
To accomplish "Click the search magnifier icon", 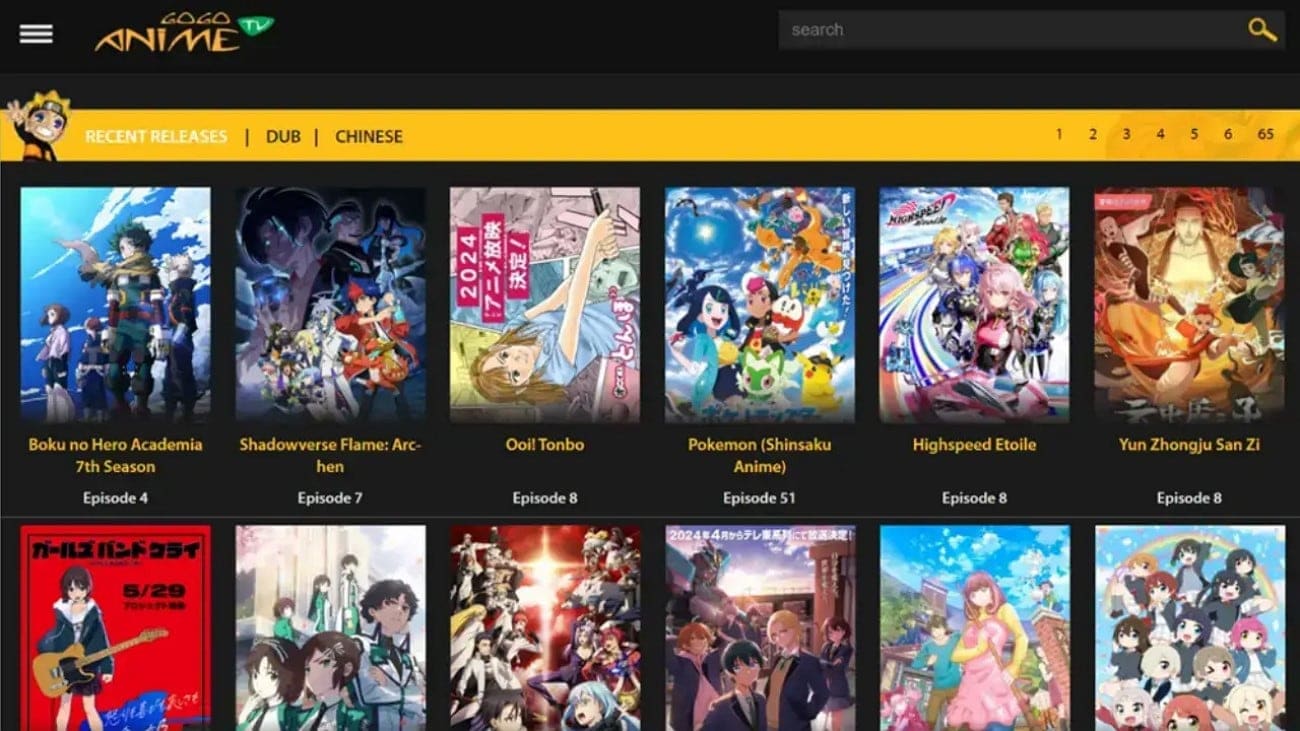I will pyautogui.click(x=1260, y=30).
